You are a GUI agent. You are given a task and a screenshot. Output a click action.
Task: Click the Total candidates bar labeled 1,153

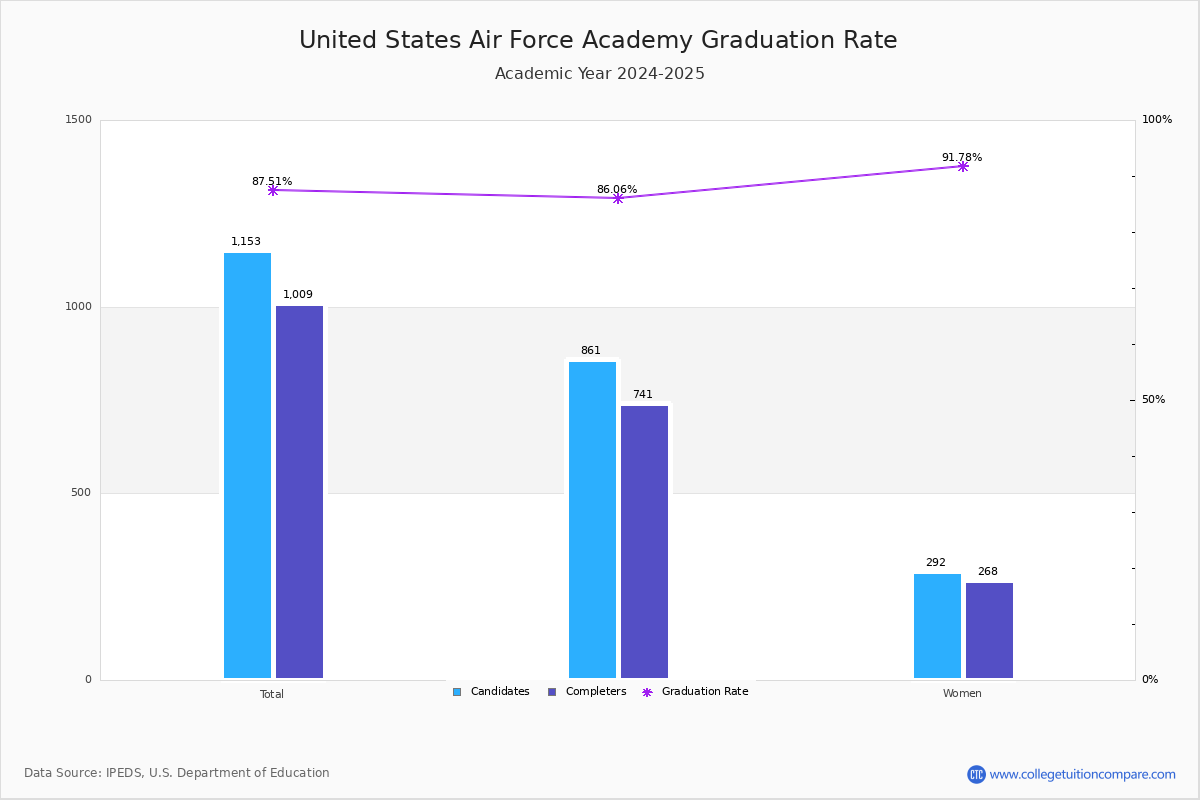(x=247, y=465)
